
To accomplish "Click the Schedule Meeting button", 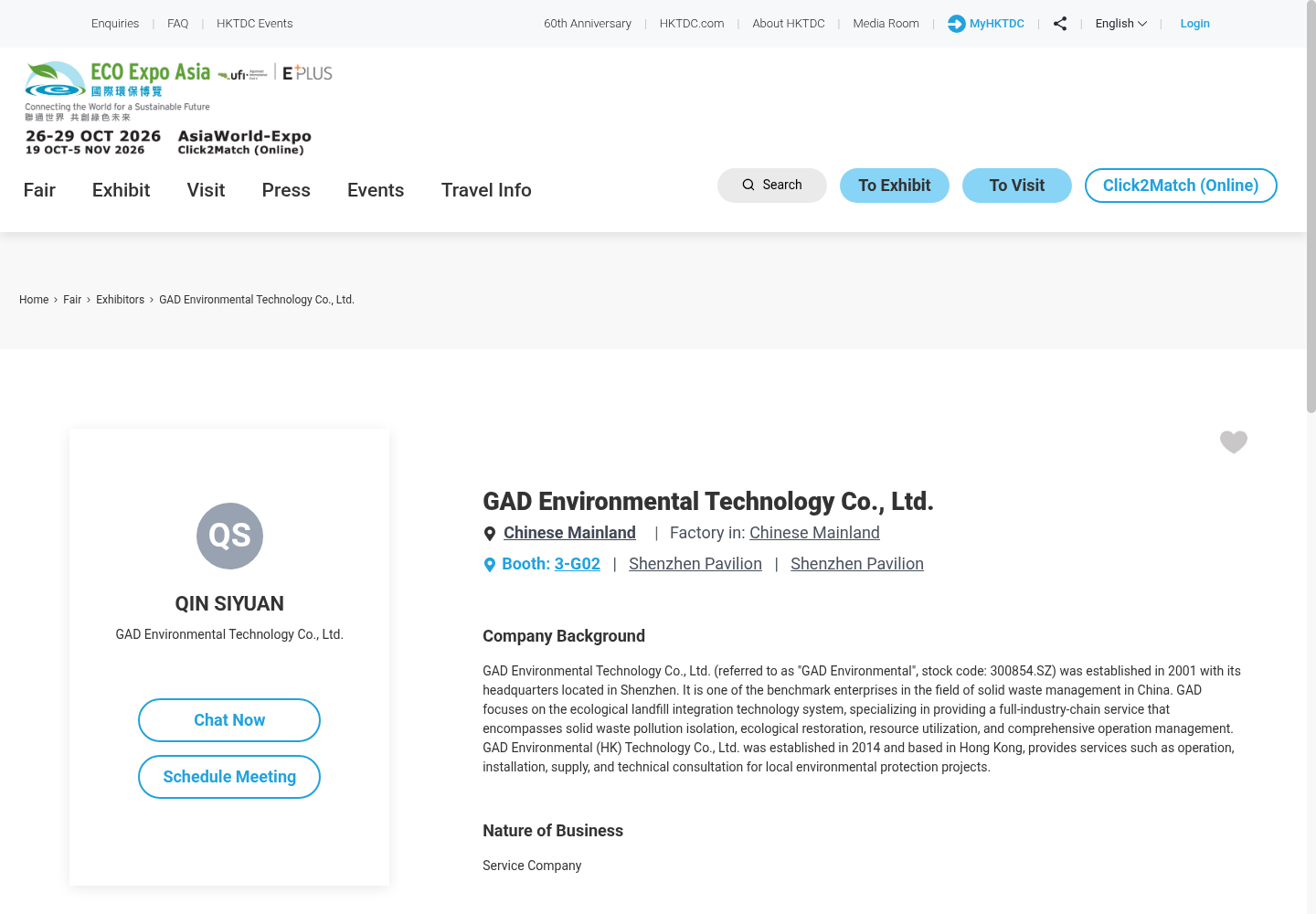I will coord(229,777).
